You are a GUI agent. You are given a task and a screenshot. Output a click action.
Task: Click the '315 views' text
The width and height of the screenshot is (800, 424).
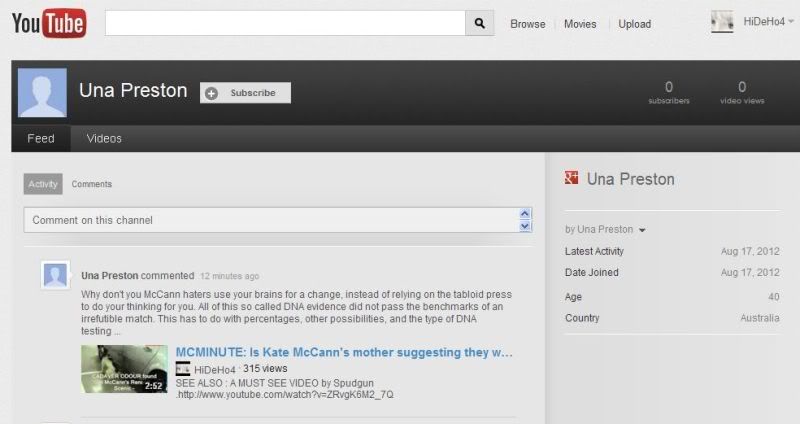tap(265, 368)
